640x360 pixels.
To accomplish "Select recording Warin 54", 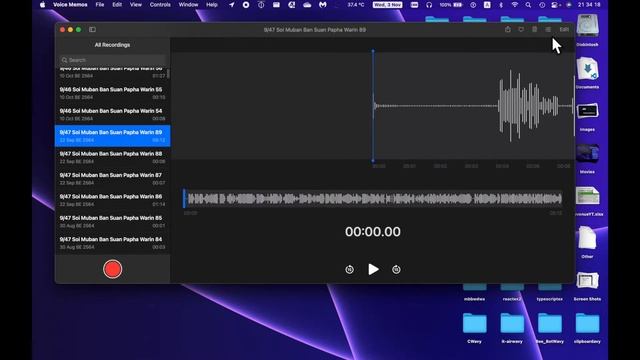I will coord(112,115).
